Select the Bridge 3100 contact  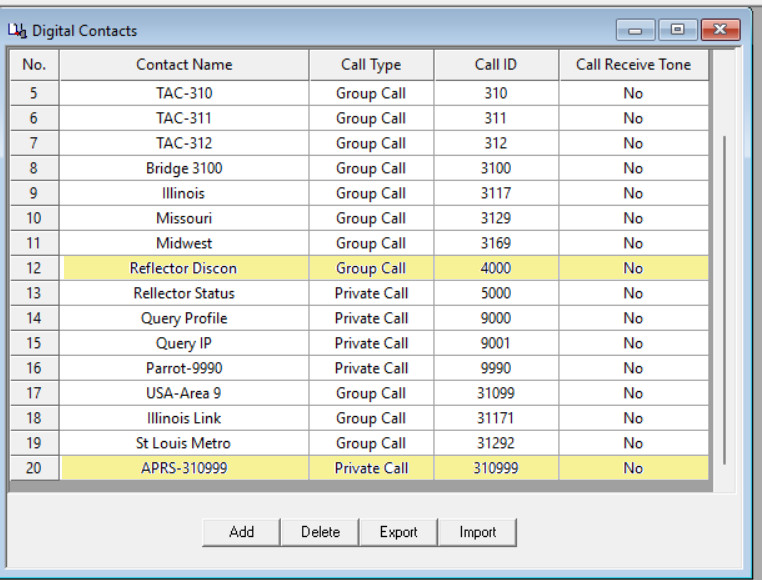(184, 168)
